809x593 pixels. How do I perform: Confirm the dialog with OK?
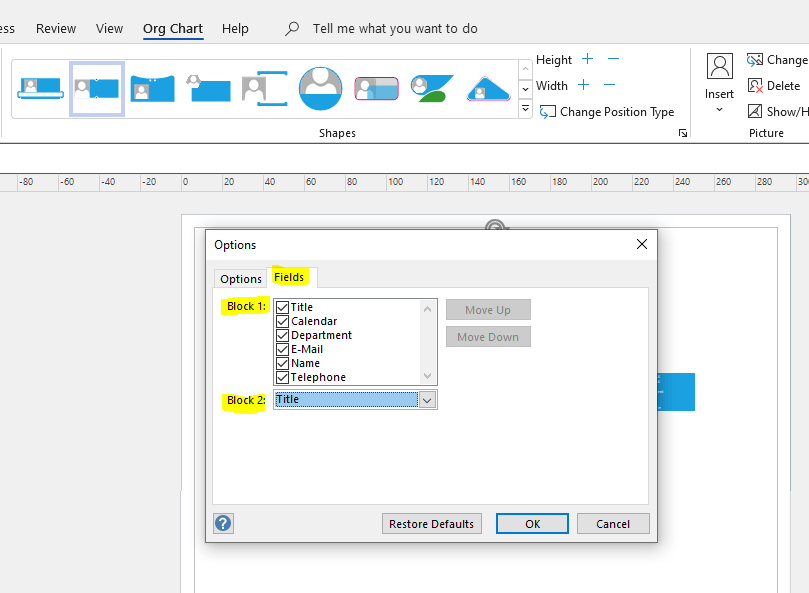(x=532, y=523)
